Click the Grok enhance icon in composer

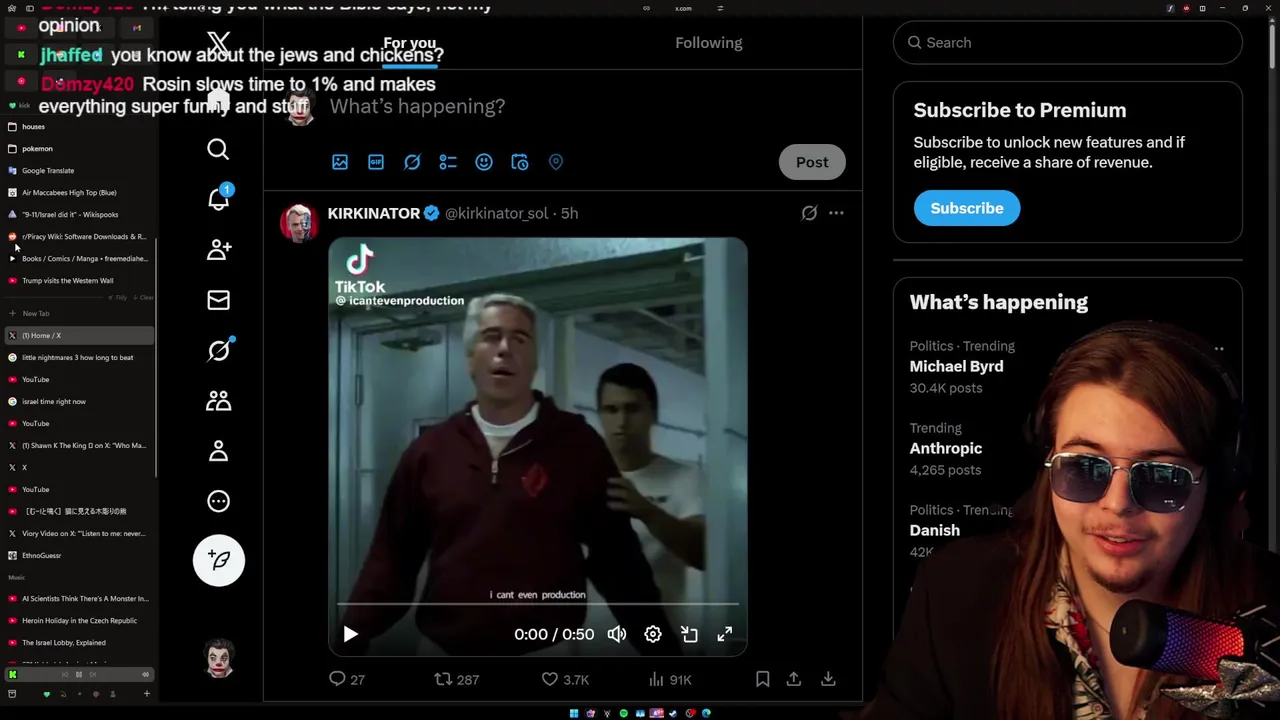pos(412,162)
